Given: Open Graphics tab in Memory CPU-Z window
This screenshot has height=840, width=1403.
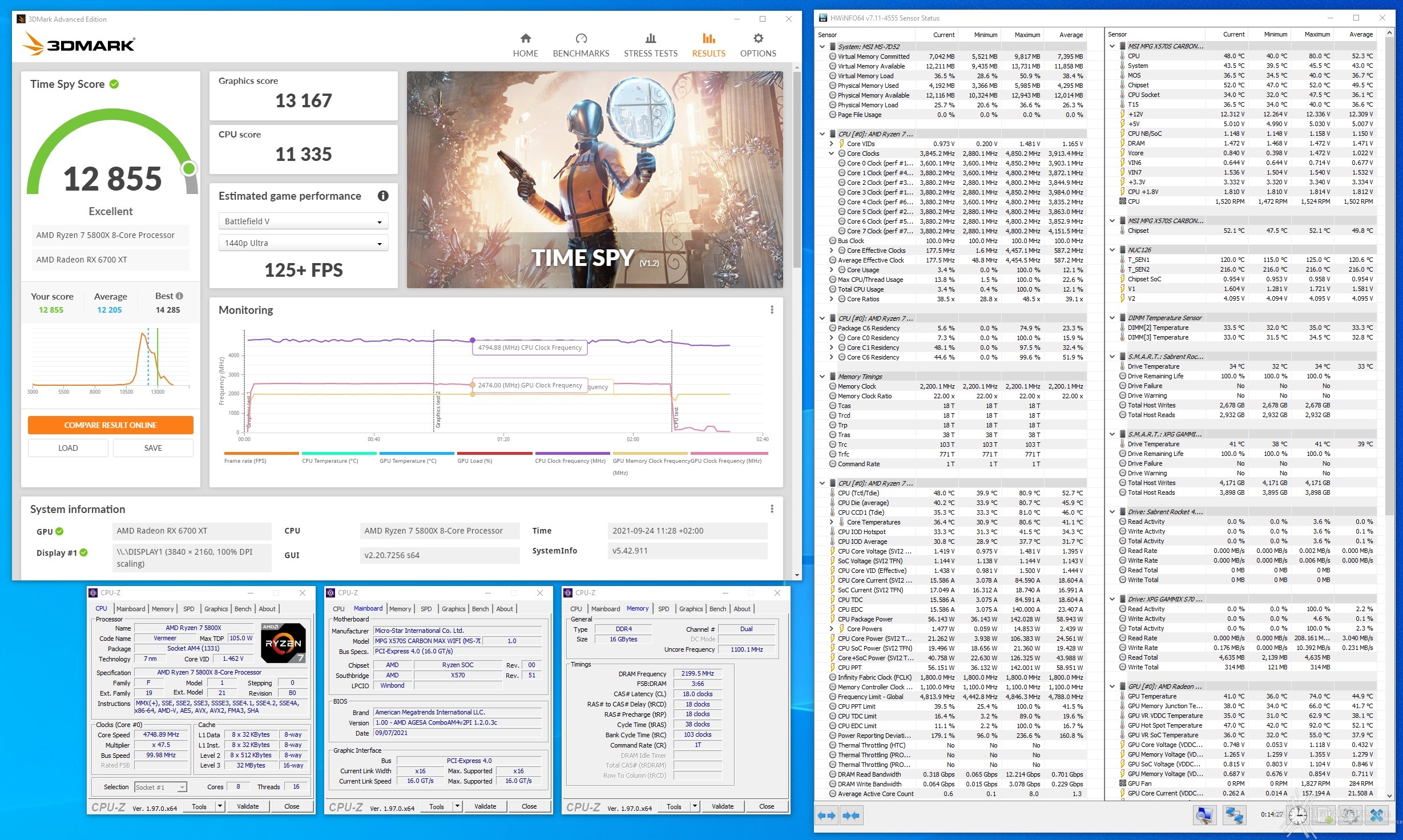Looking at the screenshot, I should click(691, 609).
